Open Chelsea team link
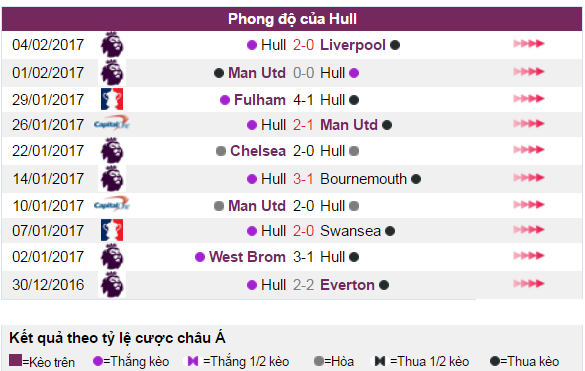 coord(258,151)
